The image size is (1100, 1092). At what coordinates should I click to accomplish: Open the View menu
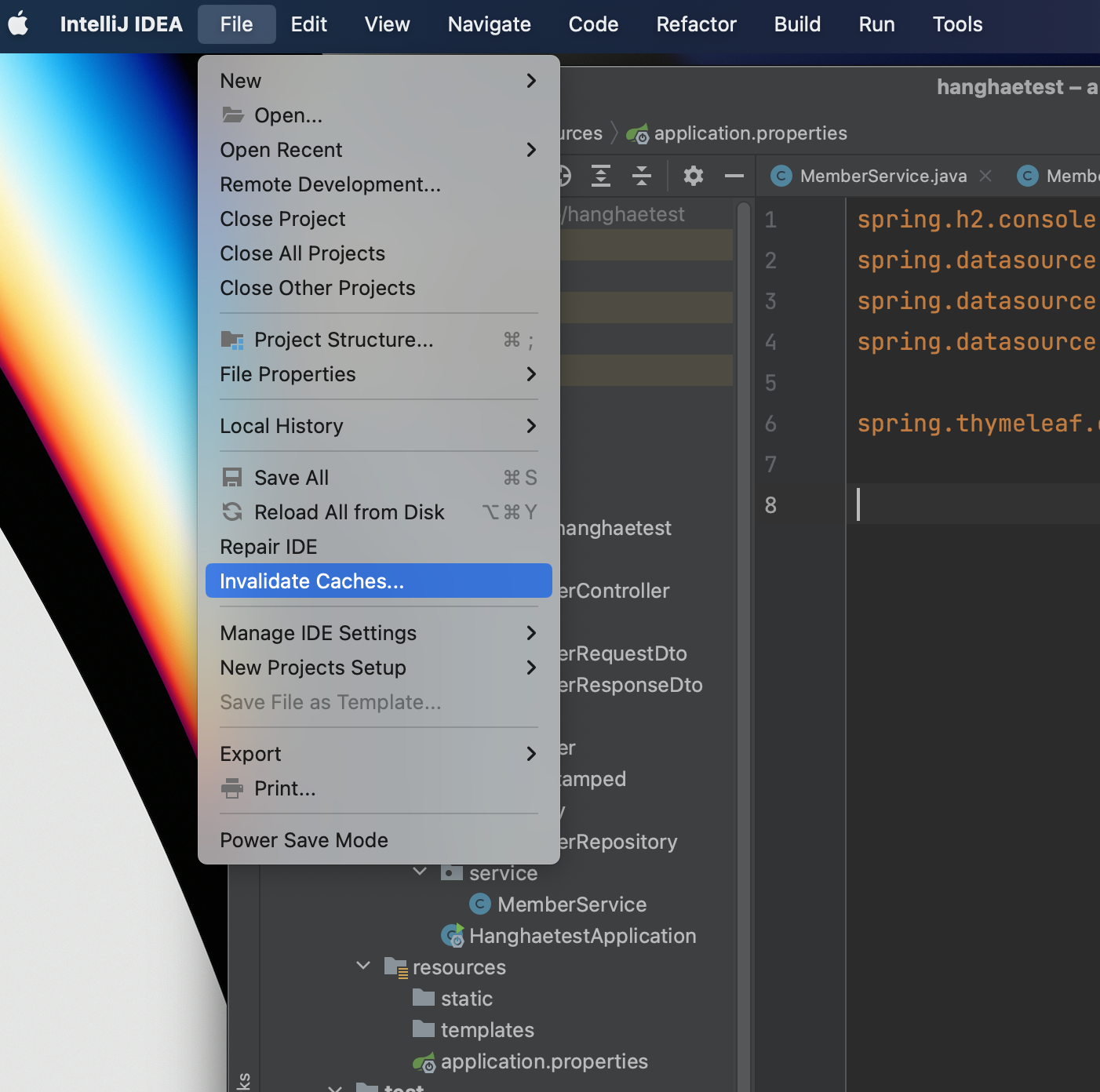point(387,24)
